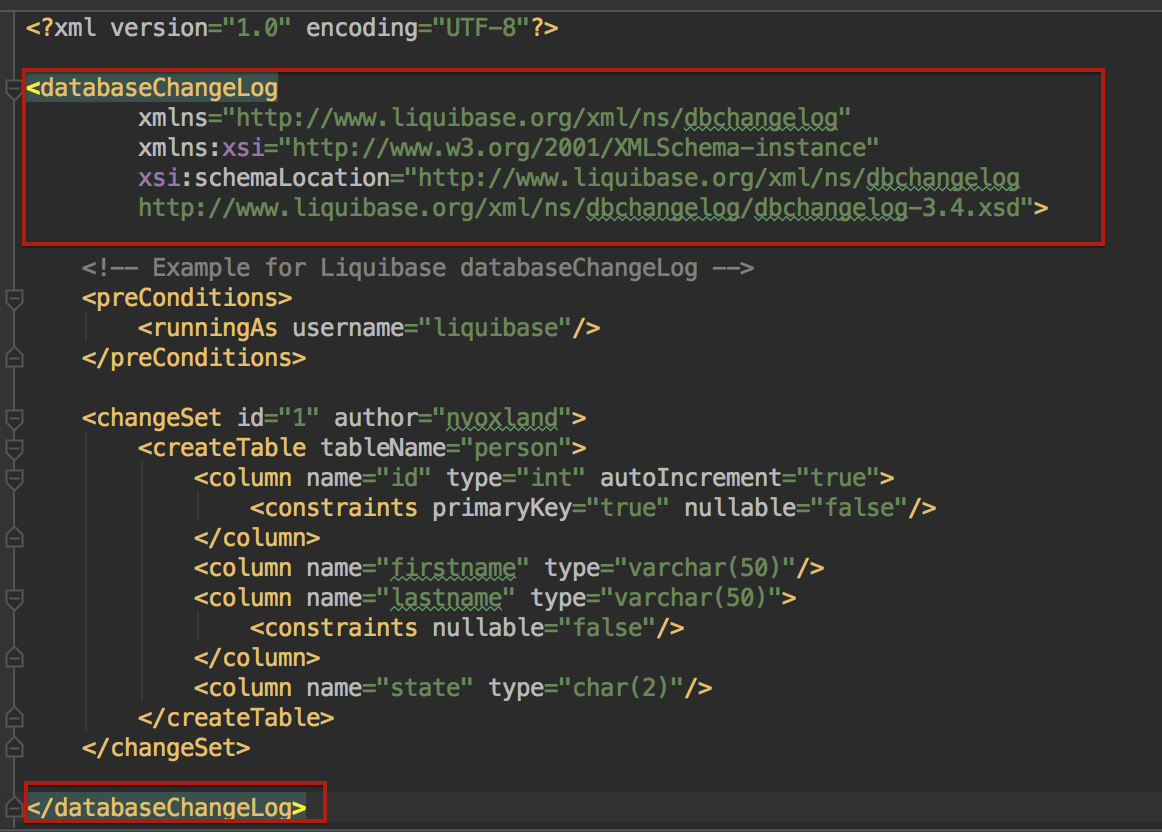Open the XMLSchema-instance w3.org URL
Screen dimensions: 1162x832
point(579,147)
